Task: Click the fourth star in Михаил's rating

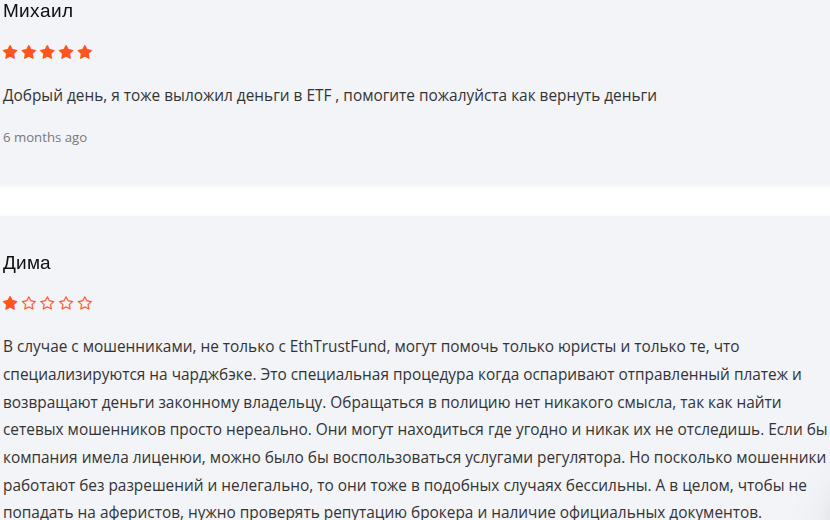Action: click(66, 52)
